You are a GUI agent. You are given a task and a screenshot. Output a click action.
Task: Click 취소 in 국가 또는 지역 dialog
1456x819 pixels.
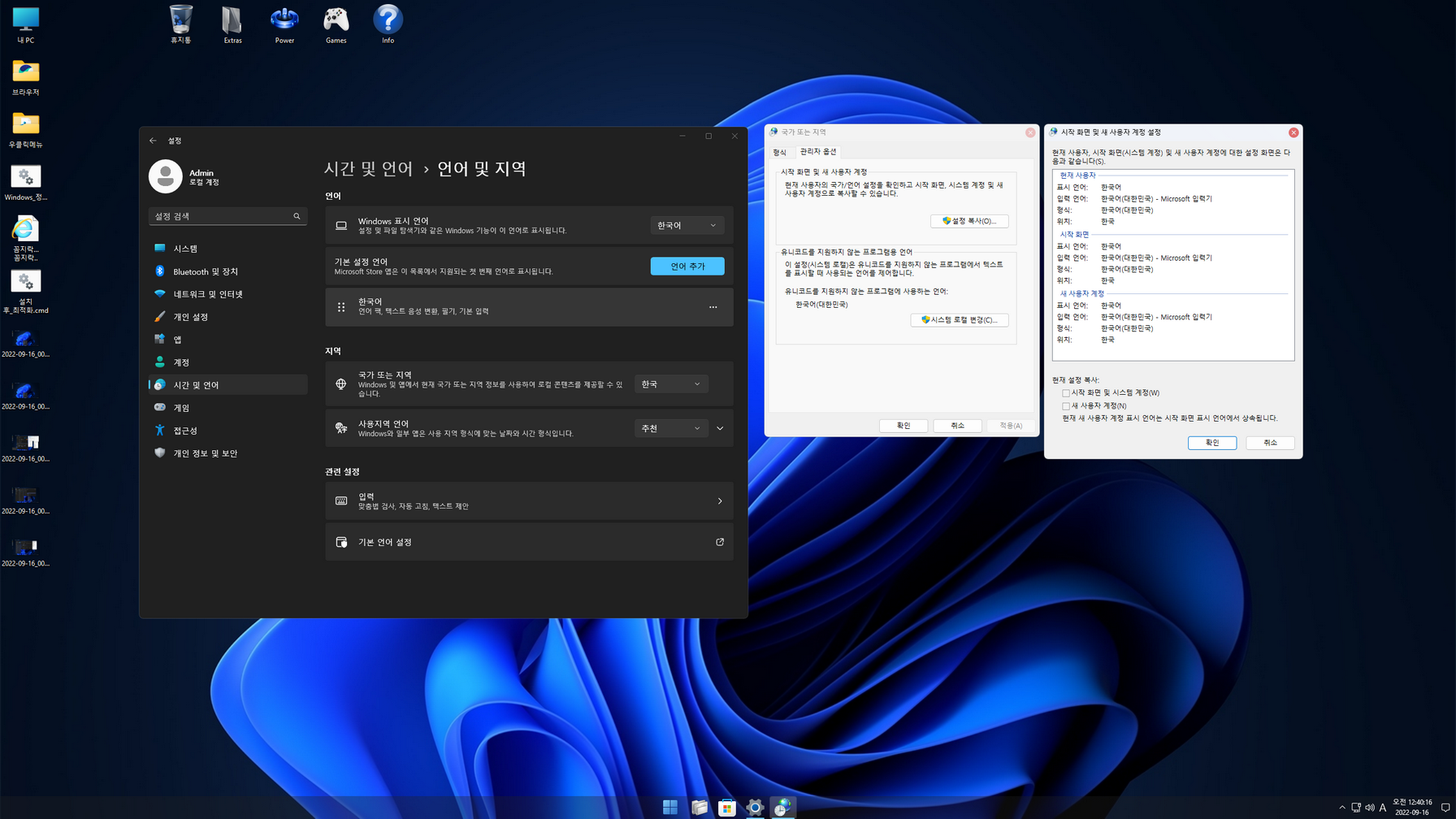[x=958, y=426]
